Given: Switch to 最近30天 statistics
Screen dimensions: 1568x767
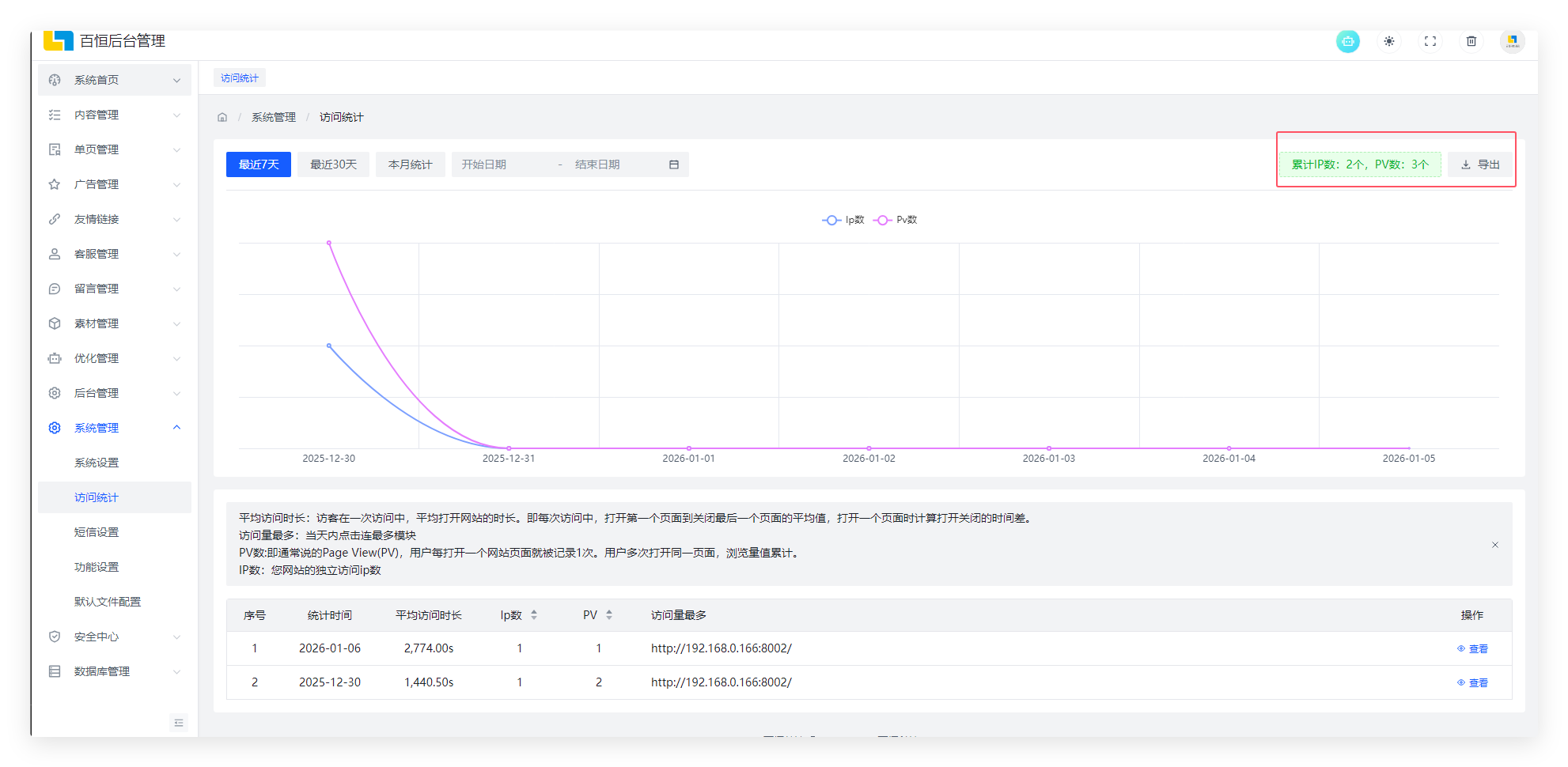Looking at the screenshot, I should [333, 164].
